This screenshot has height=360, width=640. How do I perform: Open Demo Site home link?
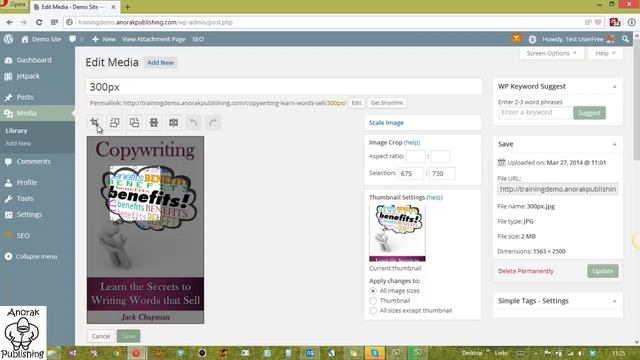41,39
